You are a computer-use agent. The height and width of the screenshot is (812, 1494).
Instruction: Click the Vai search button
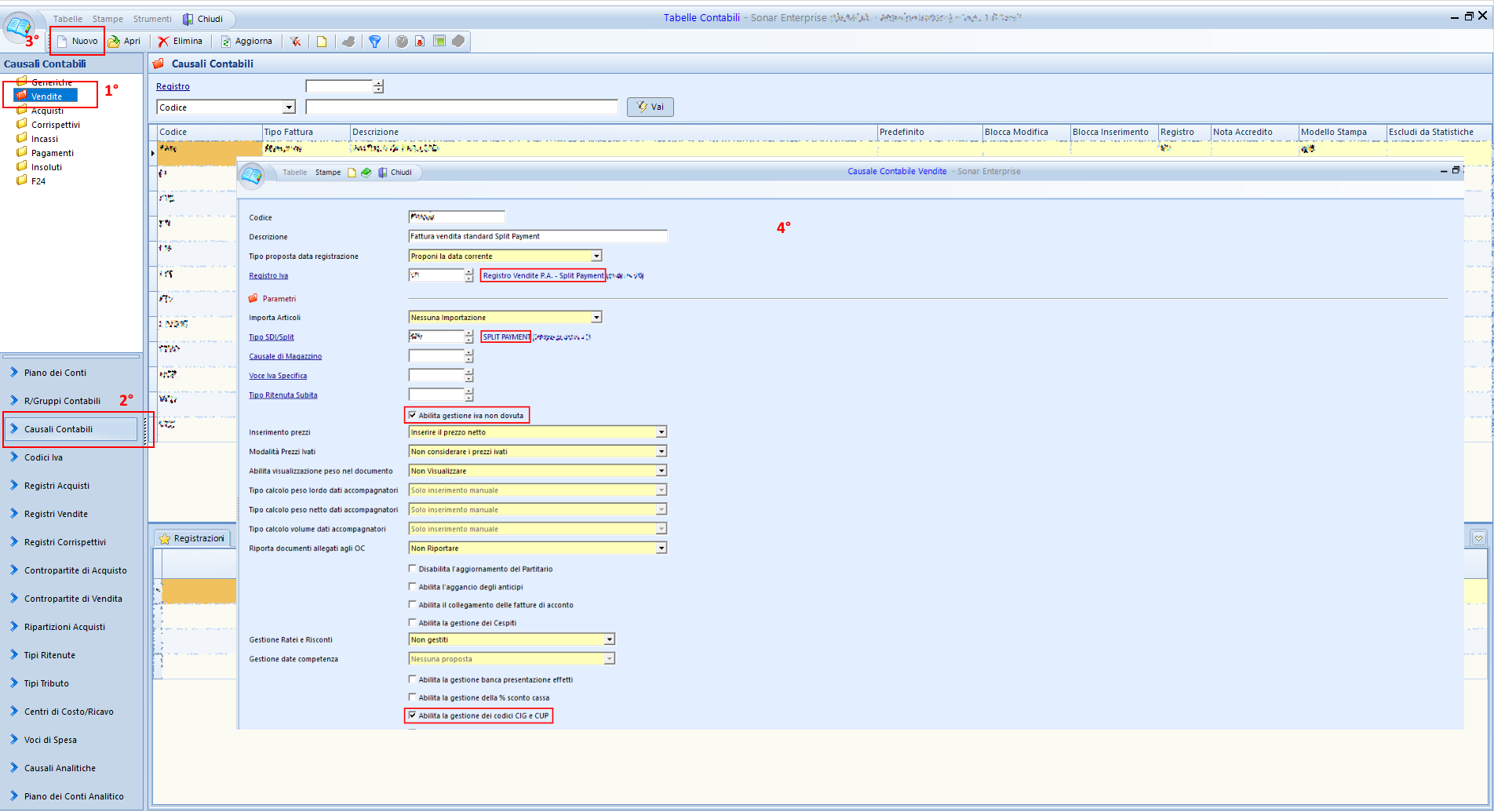[650, 107]
